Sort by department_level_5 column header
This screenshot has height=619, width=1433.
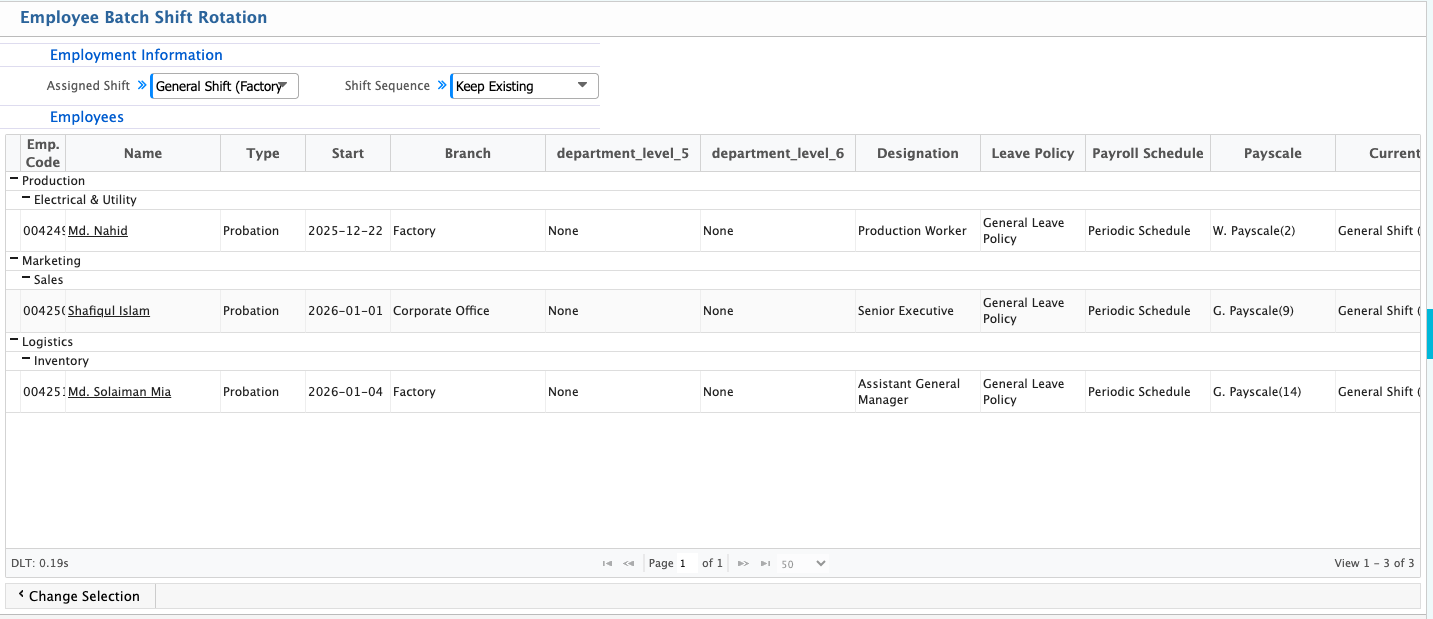coord(623,153)
